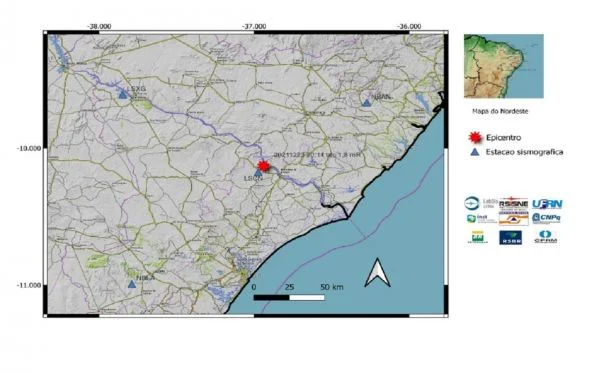Image resolution: width=595 pixels, height=372 pixels.
Task: Click the blue triangle legend symbol
Action: pos(475,152)
